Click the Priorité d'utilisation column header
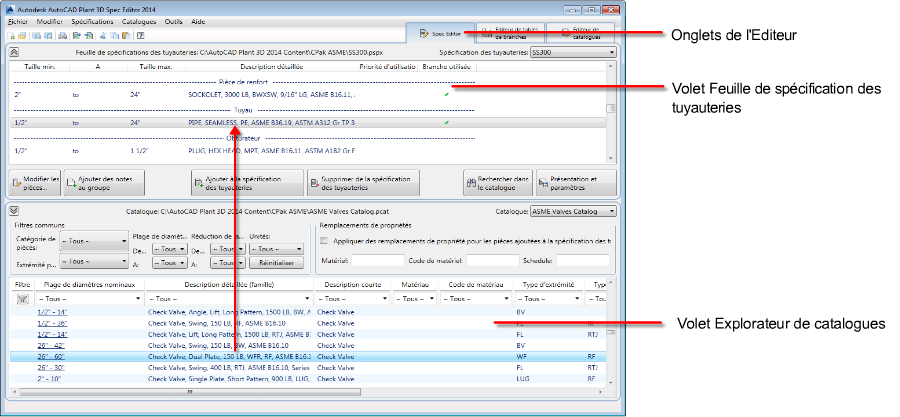This screenshot has width=900, height=417. click(387, 67)
